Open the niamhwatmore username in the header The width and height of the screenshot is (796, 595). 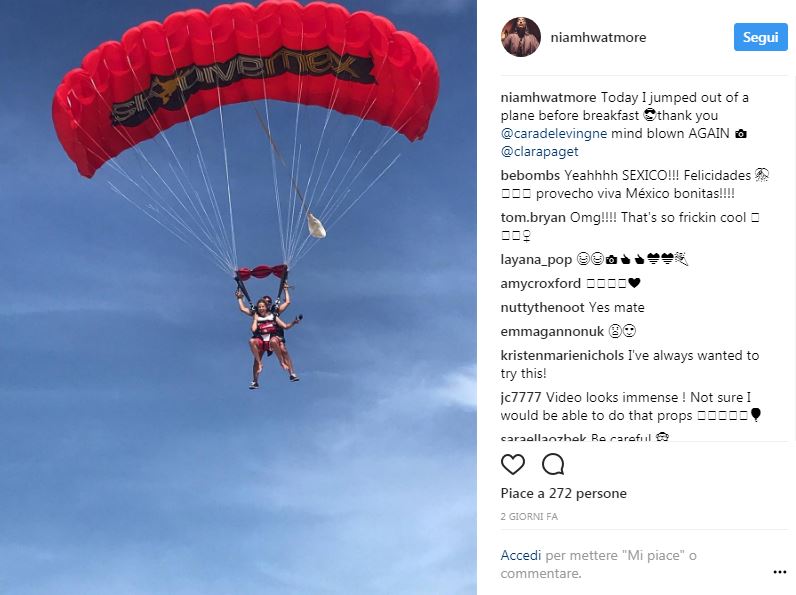point(598,38)
